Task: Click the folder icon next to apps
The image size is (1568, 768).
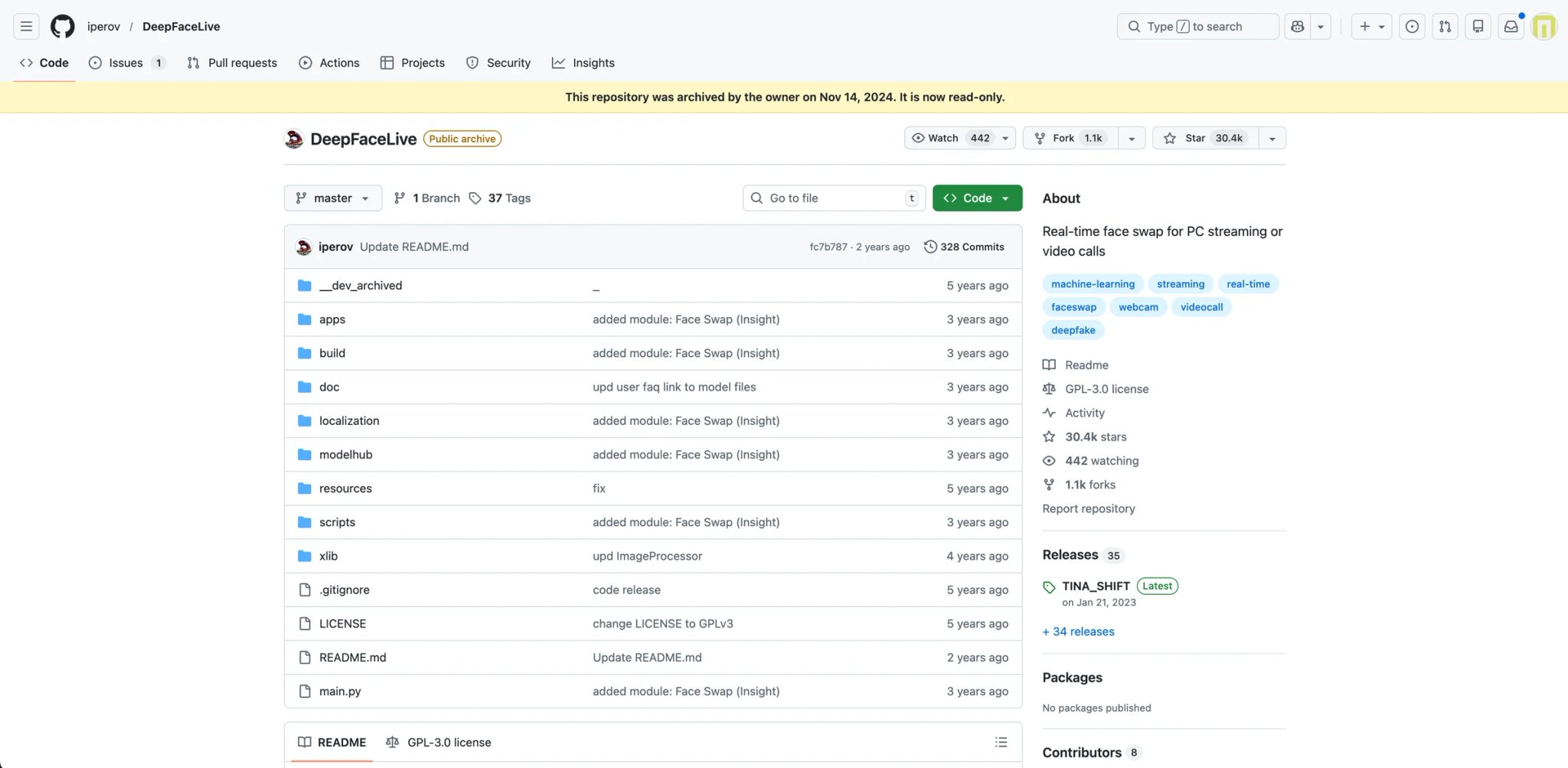Action: 305,319
